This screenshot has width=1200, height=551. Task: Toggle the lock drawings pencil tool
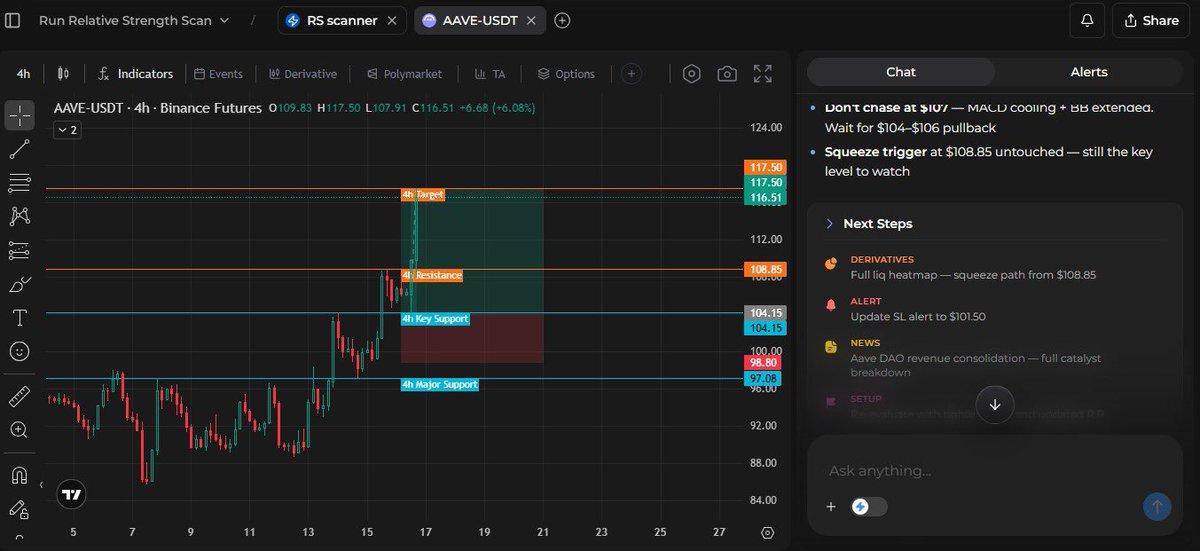point(19,508)
